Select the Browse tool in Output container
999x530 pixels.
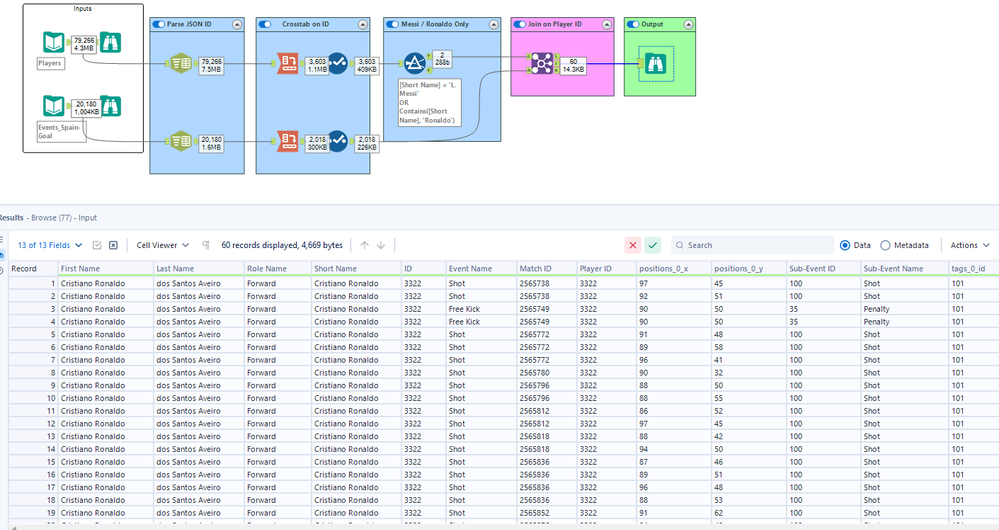pyautogui.click(x=656, y=63)
